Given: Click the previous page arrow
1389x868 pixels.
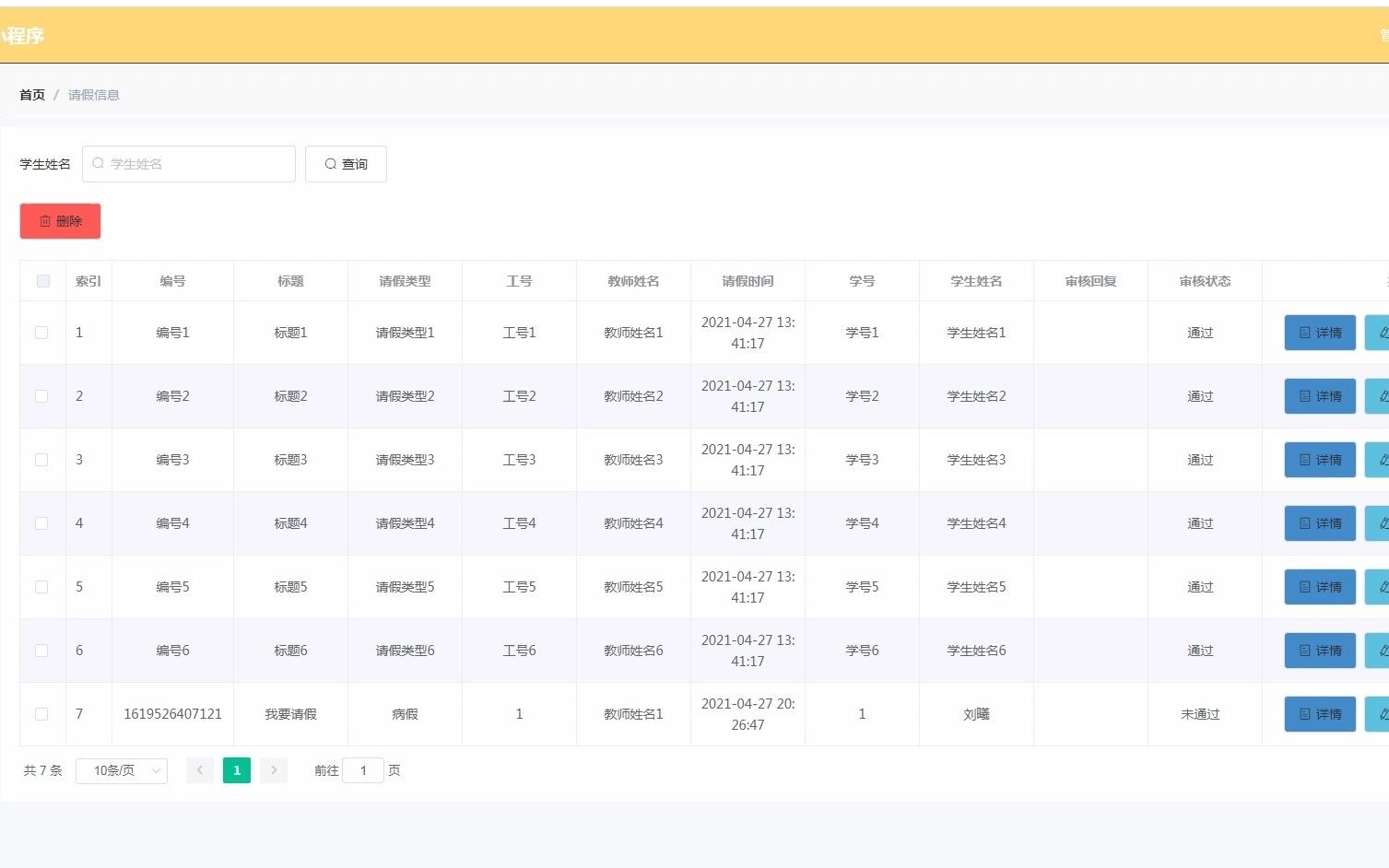Looking at the screenshot, I should click(200, 770).
